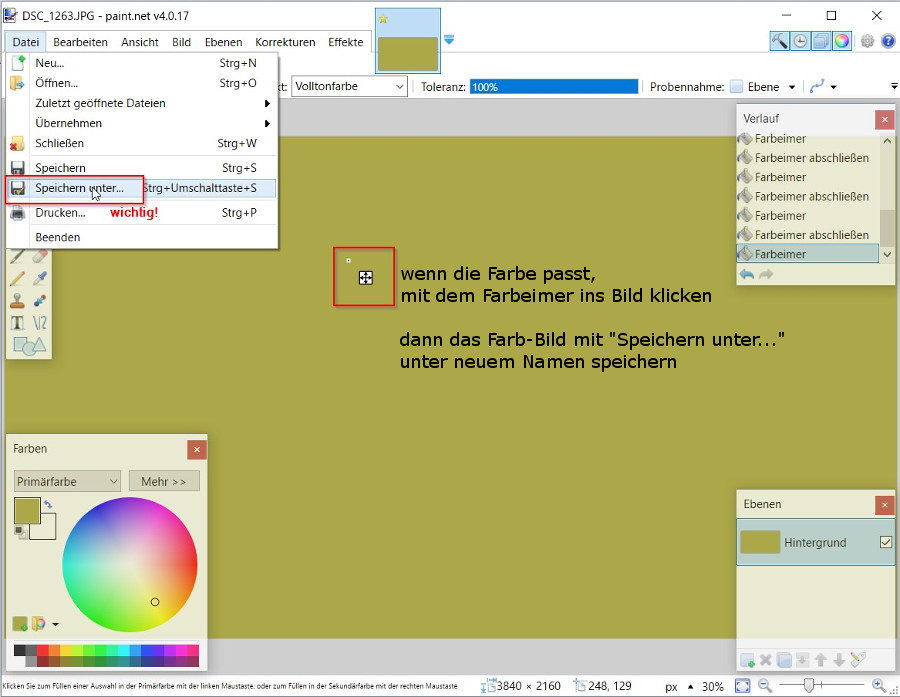Image resolution: width=900 pixels, height=697 pixels.
Task: Toggle the Colors window wheel icon
Action: 842,41
